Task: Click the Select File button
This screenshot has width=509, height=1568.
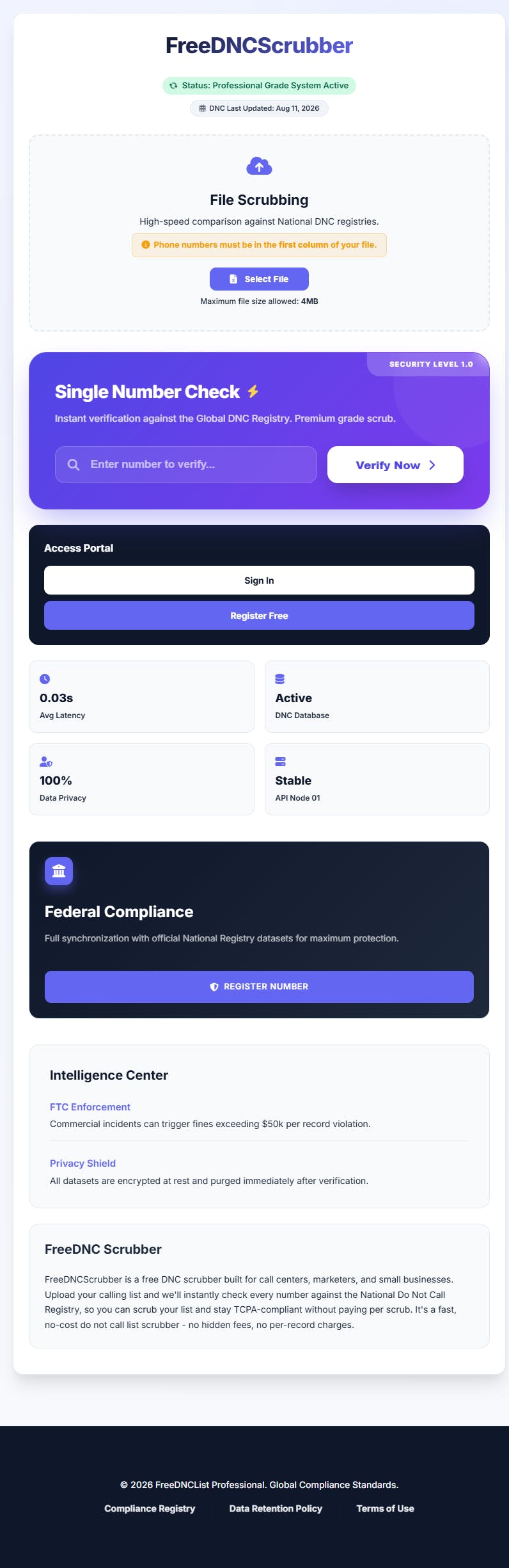Action: (x=259, y=279)
